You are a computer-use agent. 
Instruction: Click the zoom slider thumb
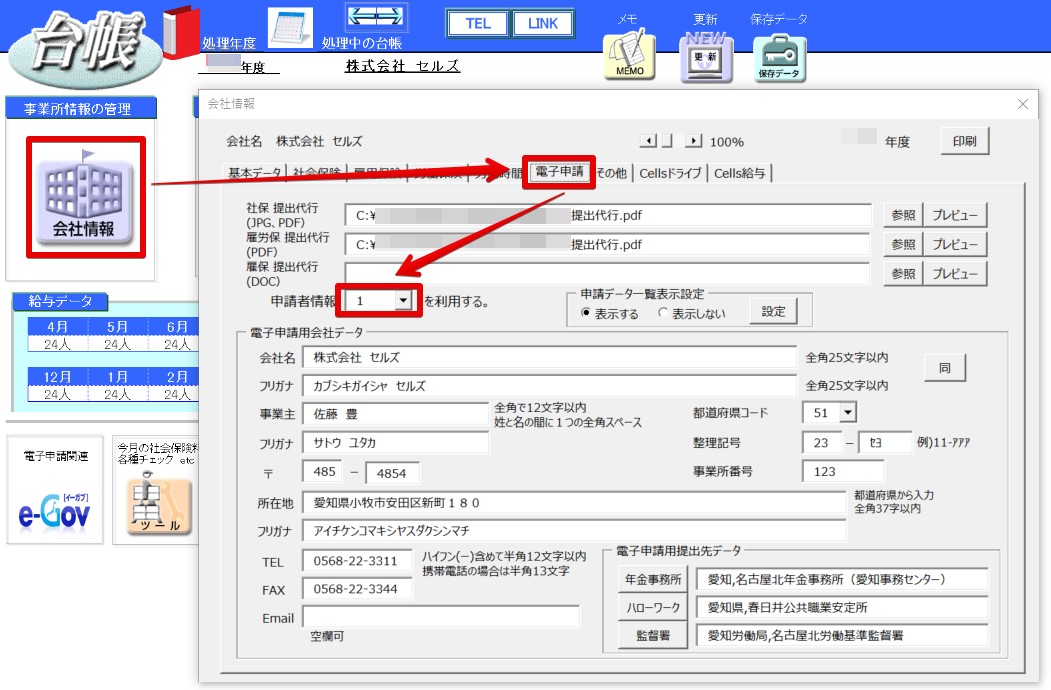pos(667,141)
